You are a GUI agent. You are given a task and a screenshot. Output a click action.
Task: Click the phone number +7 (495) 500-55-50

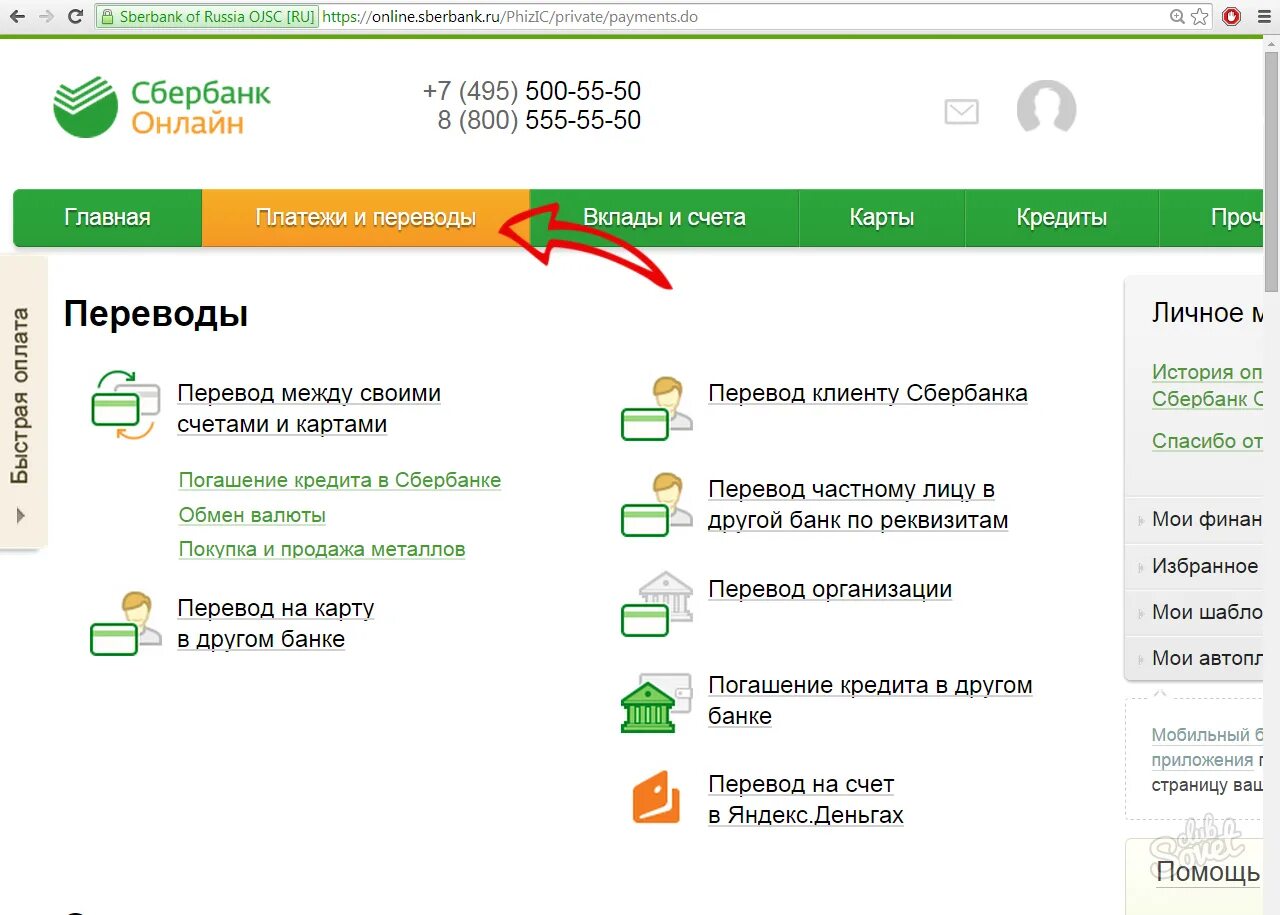coord(532,91)
